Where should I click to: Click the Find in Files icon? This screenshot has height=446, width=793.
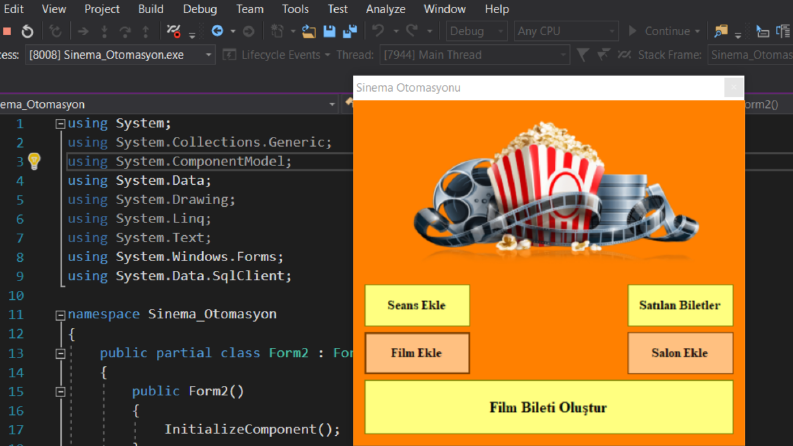coord(721,31)
